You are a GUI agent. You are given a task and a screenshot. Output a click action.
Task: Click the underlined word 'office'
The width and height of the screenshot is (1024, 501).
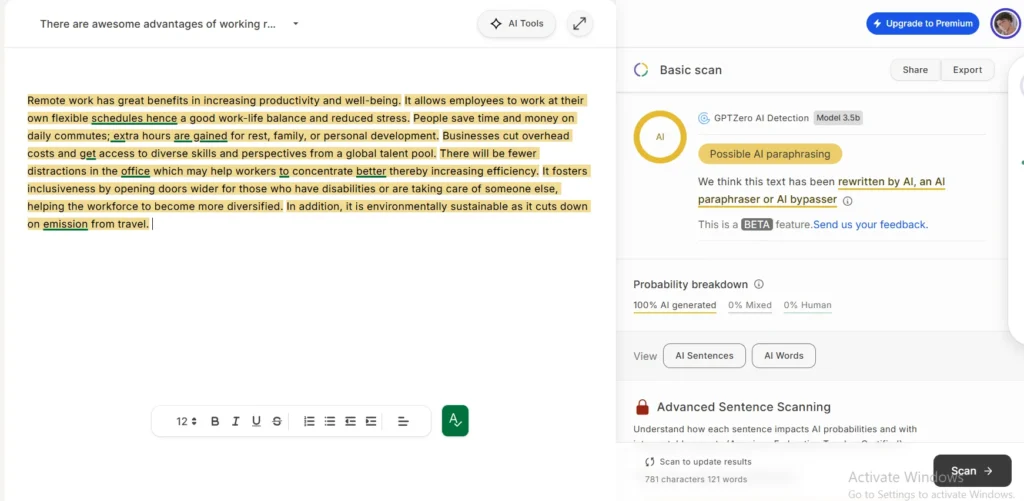[x=135, y=171]
